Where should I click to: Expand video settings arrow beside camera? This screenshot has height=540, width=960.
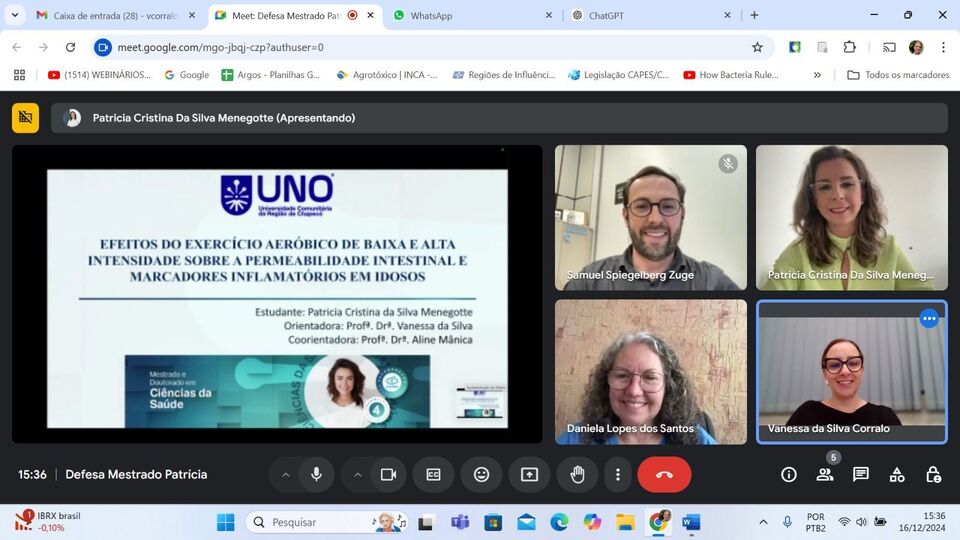tap(357, 474)
